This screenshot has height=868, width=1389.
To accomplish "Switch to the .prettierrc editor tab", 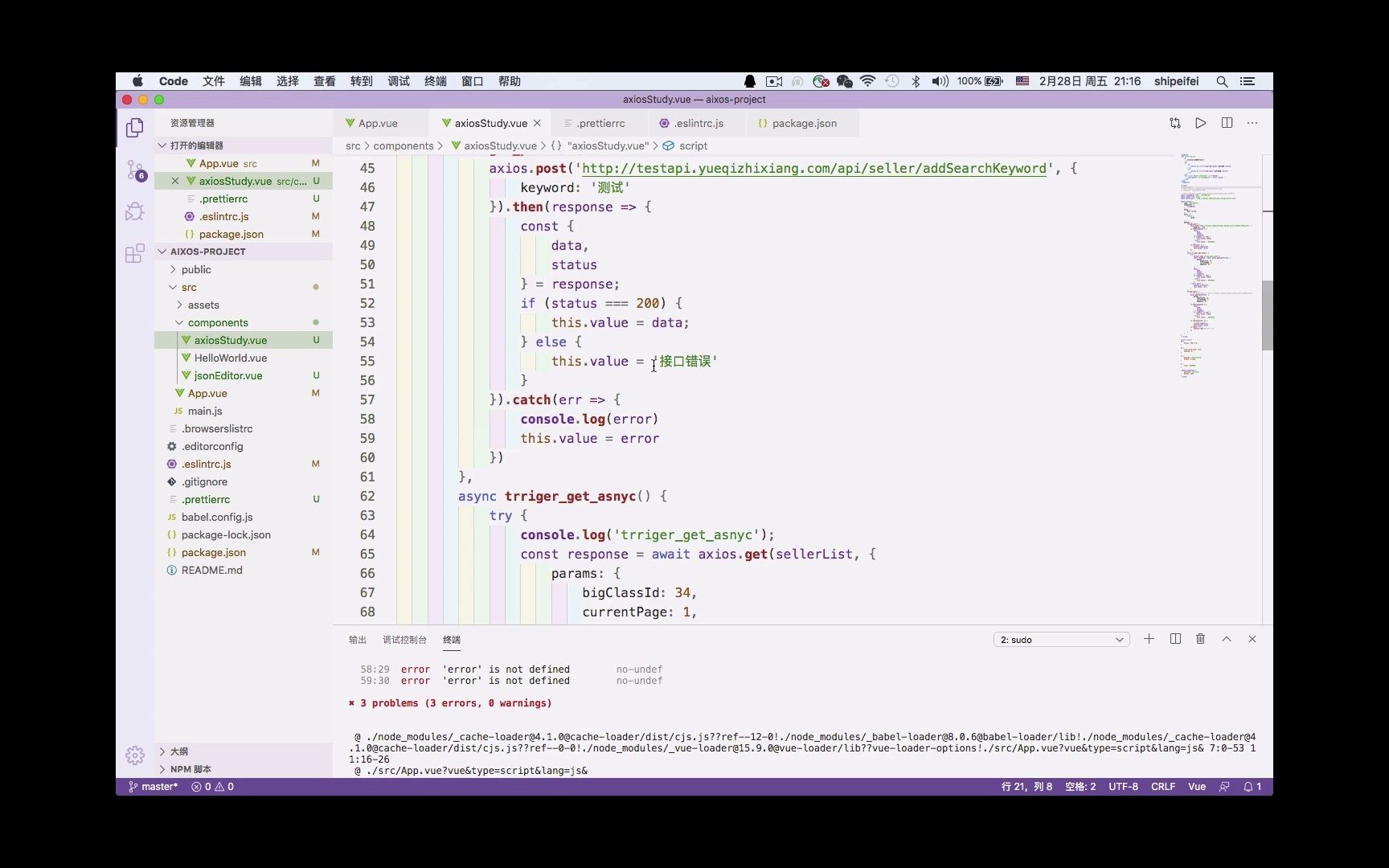I will [x=600, y=123].
